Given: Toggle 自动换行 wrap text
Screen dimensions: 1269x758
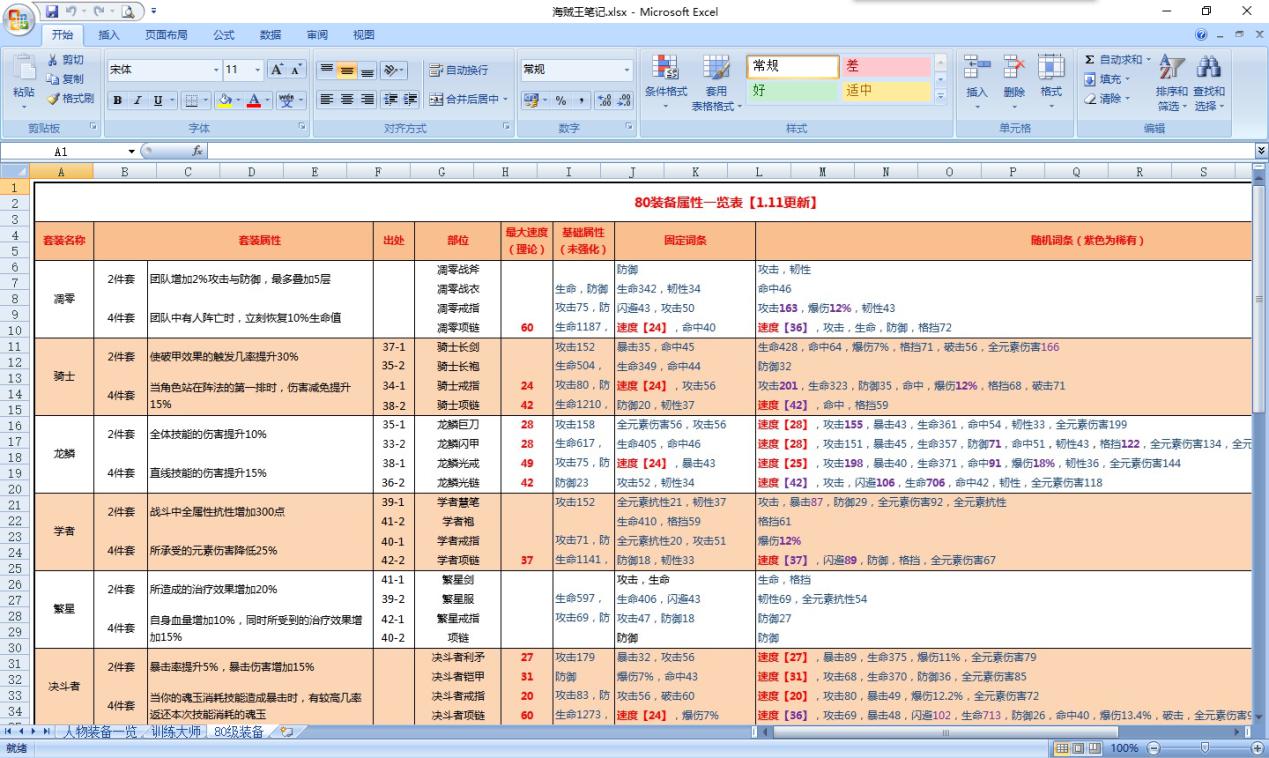Looking at the screenshot, I should [458, 70].
